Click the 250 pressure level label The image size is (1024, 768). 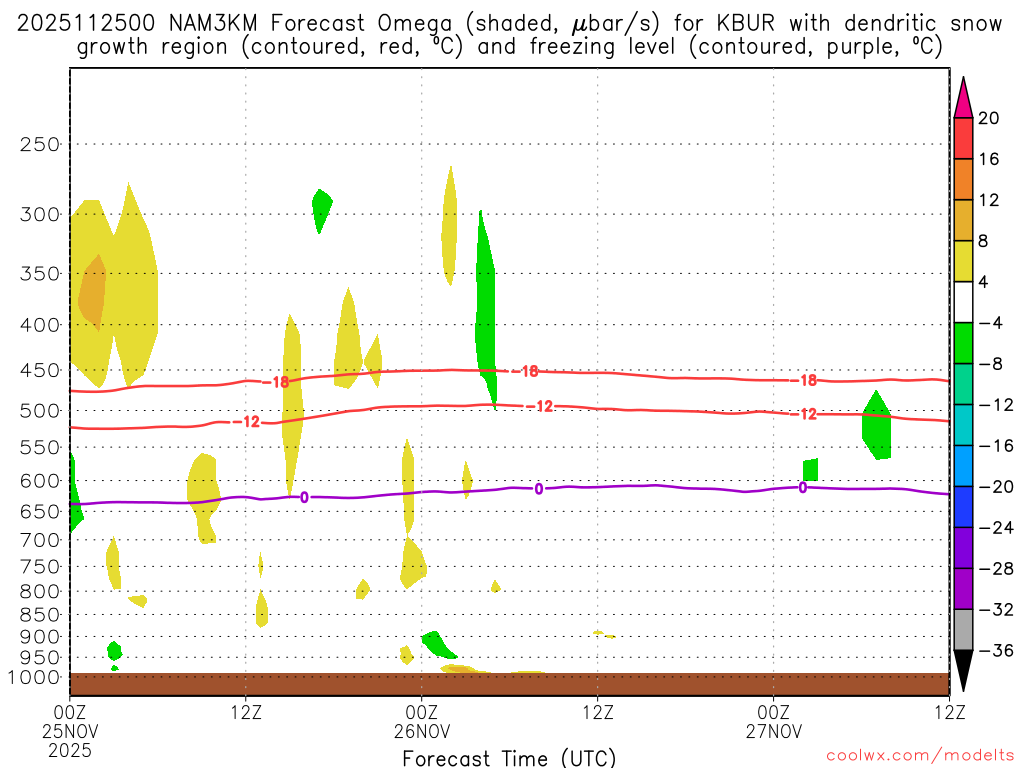pos(40,144)
